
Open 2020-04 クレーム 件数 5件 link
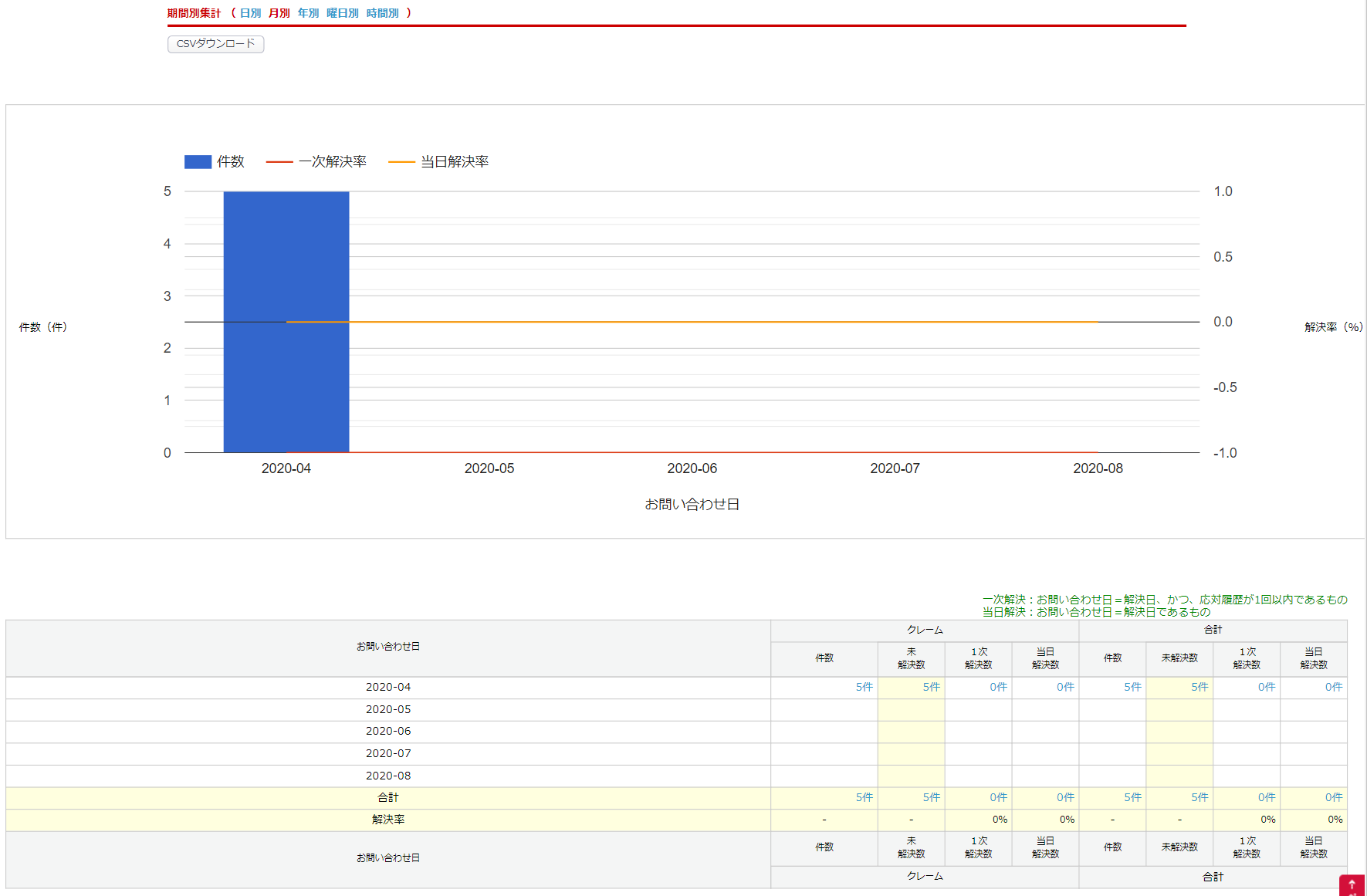point(864,687)
